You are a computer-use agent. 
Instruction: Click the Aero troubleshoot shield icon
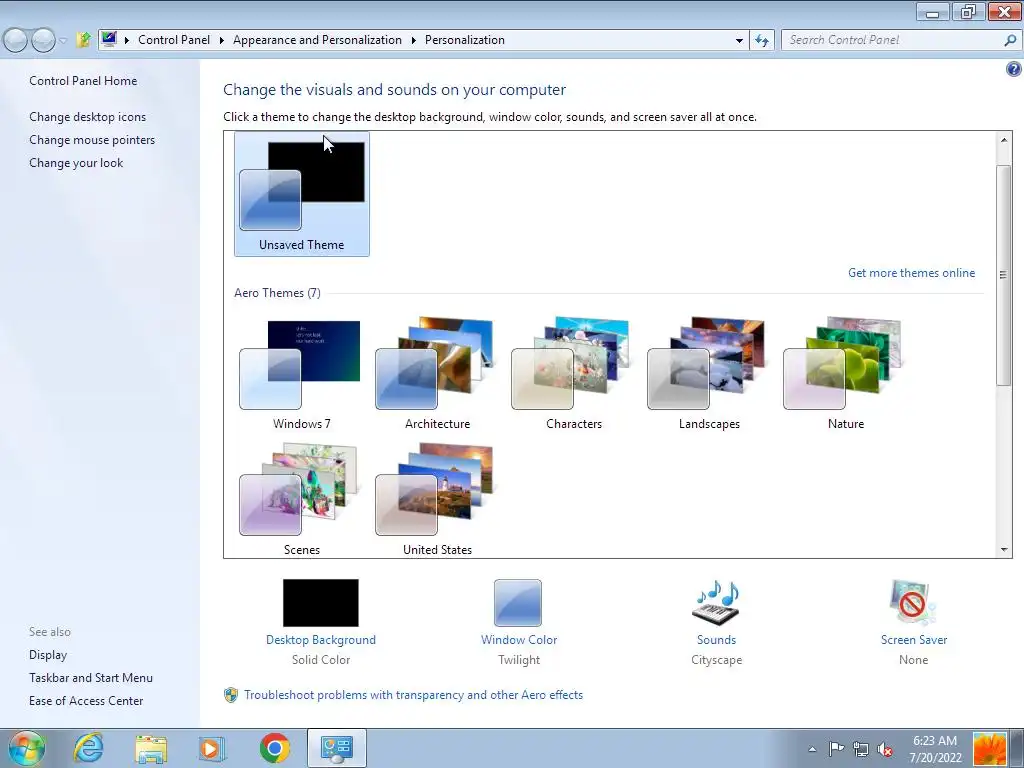coord(231,695)
